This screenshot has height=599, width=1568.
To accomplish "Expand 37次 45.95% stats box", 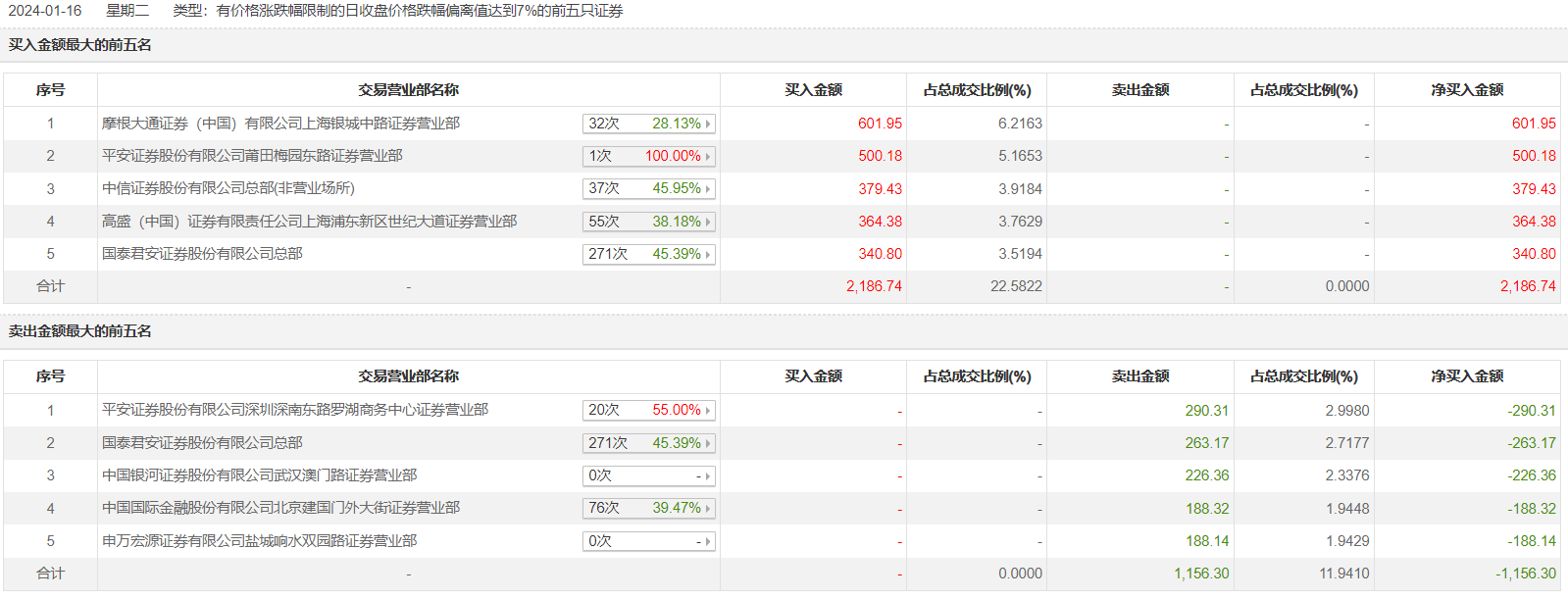I will point(649,188).
